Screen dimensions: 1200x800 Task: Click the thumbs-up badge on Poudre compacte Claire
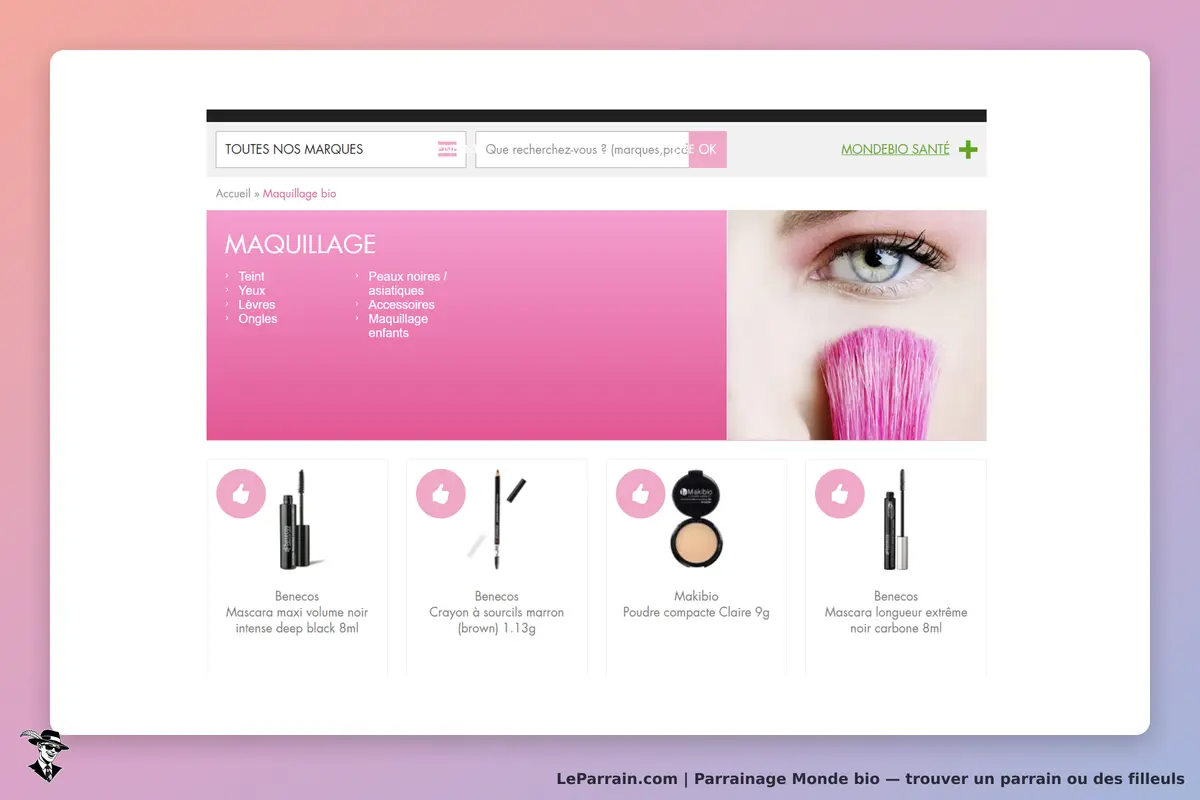[x=640, y=493]
